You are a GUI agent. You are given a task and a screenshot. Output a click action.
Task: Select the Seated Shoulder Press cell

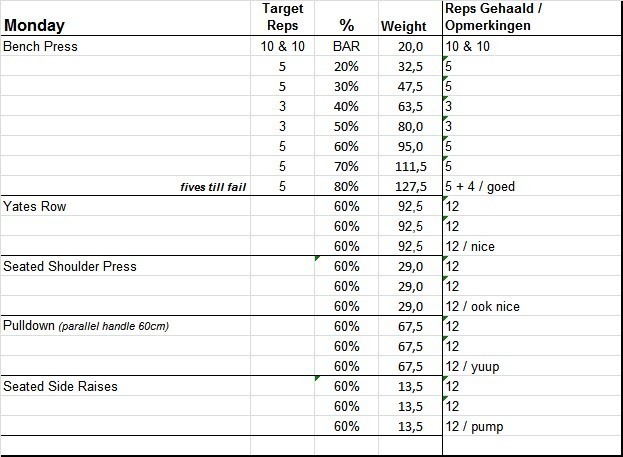[x=70, y=266]
